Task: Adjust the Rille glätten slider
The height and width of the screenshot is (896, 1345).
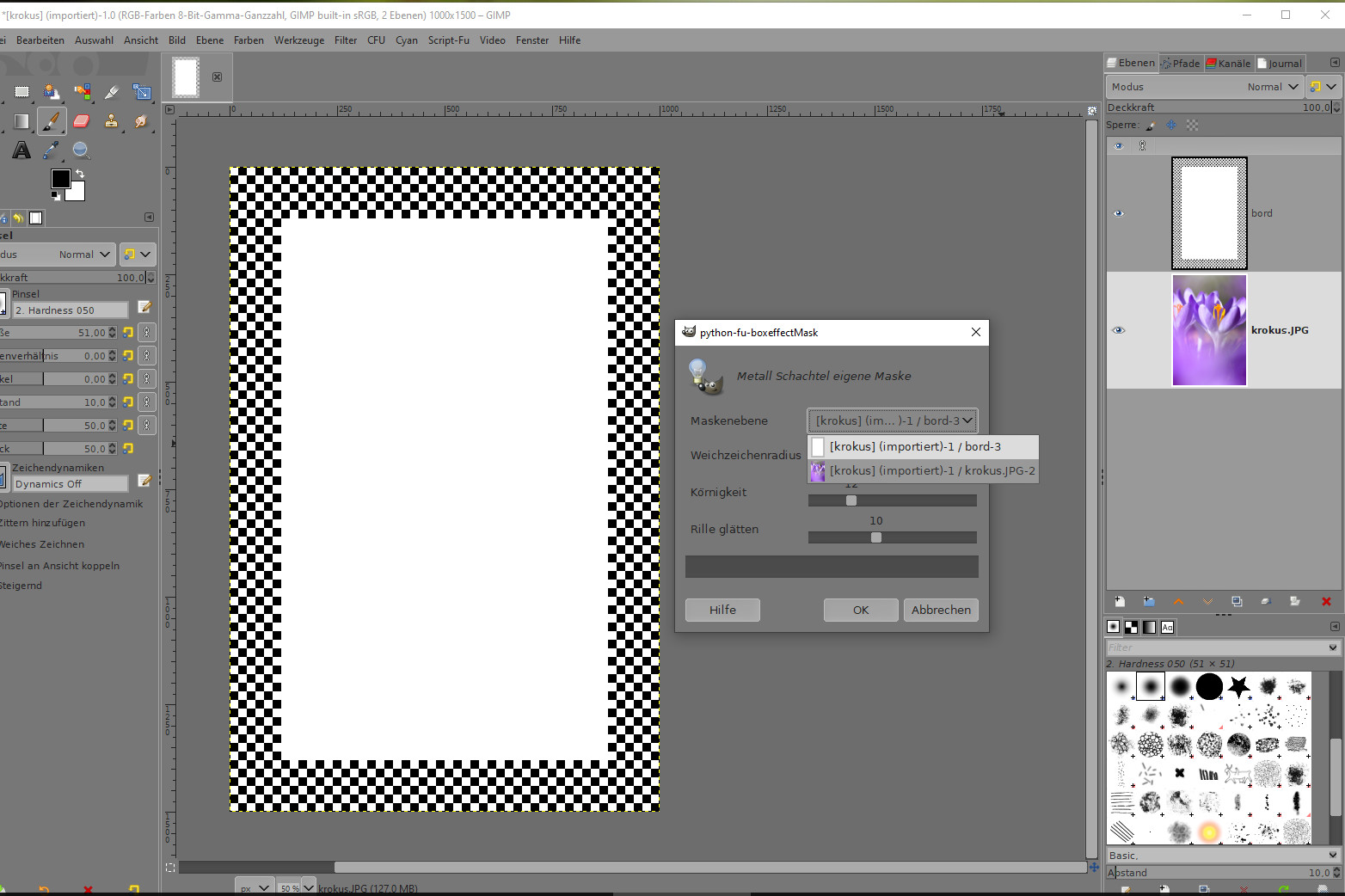Action: (876, 537)
